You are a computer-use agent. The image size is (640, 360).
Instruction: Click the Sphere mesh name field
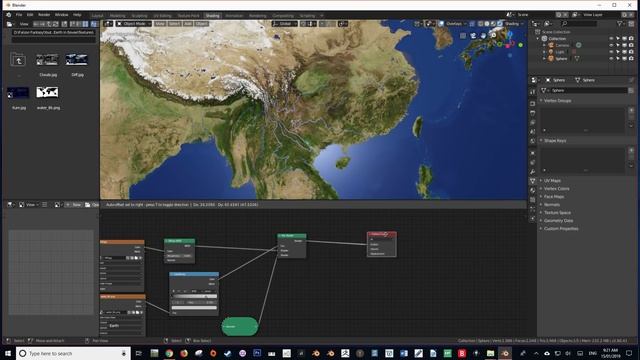pos(588,90)
